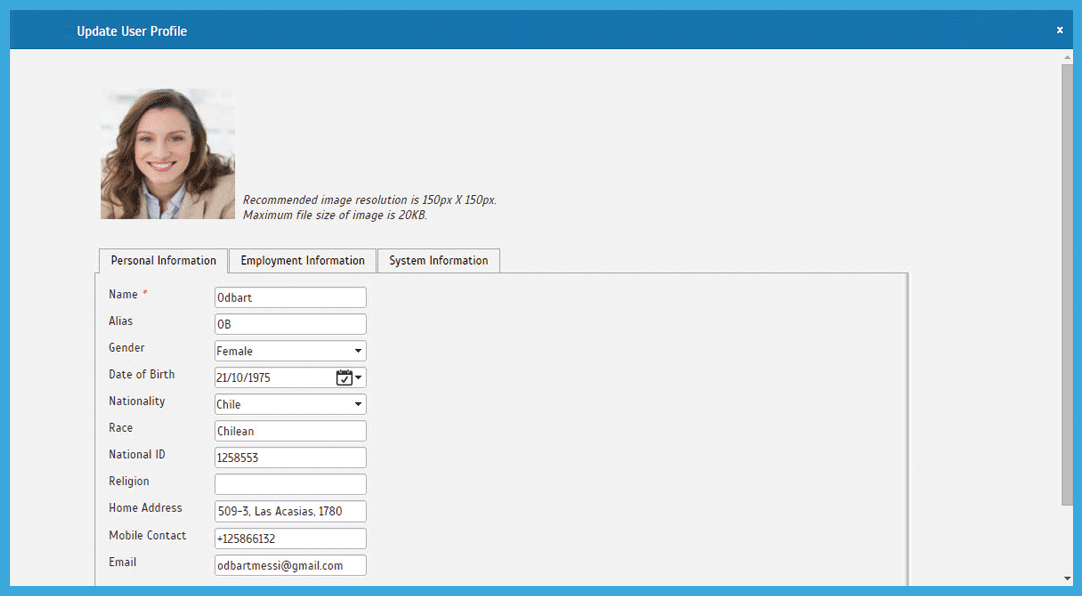The image size is (1082, 596).
Task: Click the 'Update User Profile' title text
Action: click(132, 31)
